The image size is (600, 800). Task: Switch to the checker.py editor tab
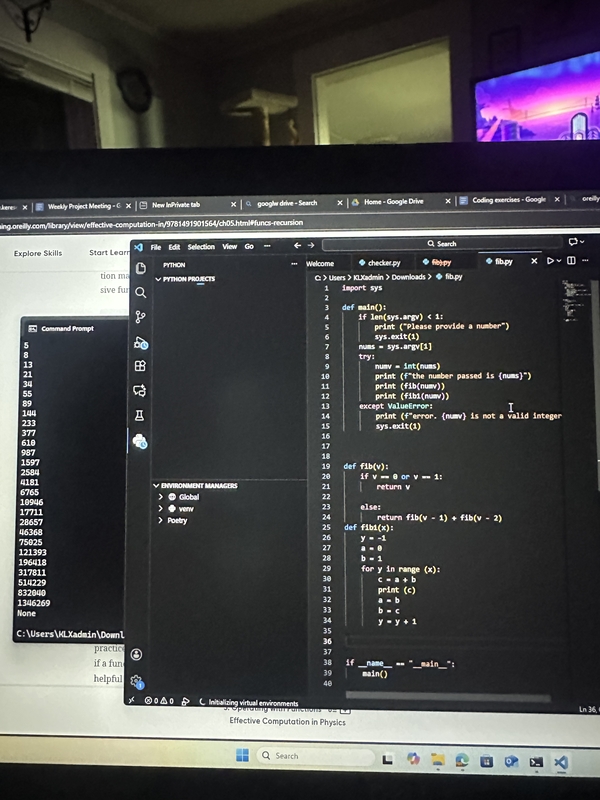click(x=378, y=262)
